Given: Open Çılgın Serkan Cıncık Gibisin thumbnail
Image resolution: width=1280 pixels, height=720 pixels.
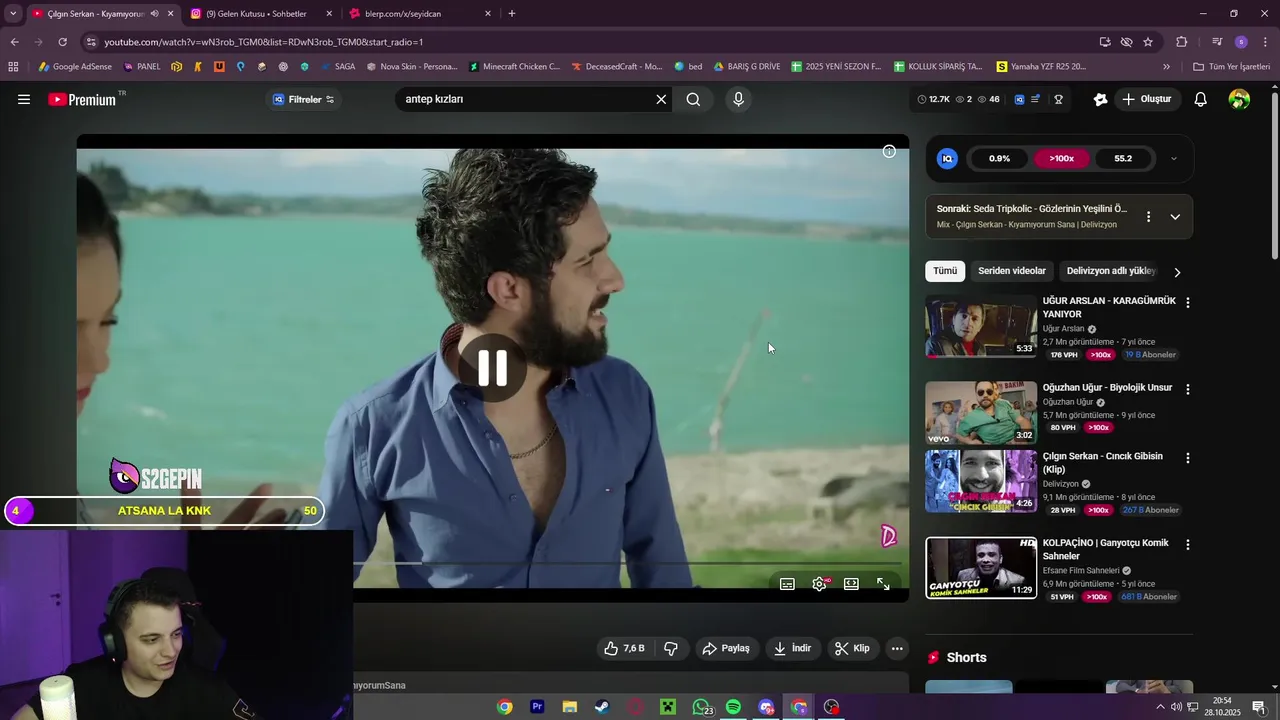Looking at the screenshot, I should coord(981,481).
